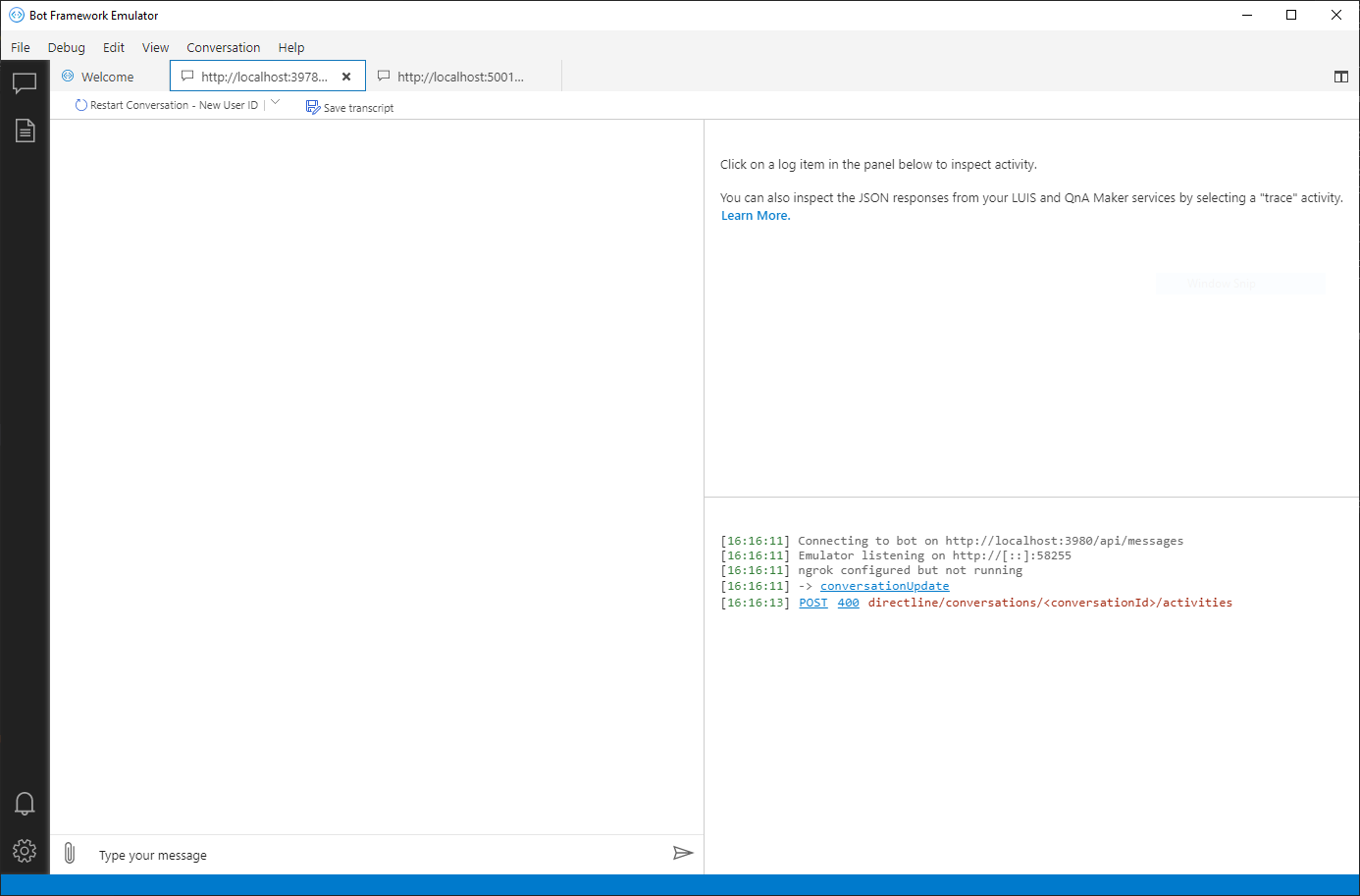
Task: Click the Learn More link
Action: [x=754, y=215]
